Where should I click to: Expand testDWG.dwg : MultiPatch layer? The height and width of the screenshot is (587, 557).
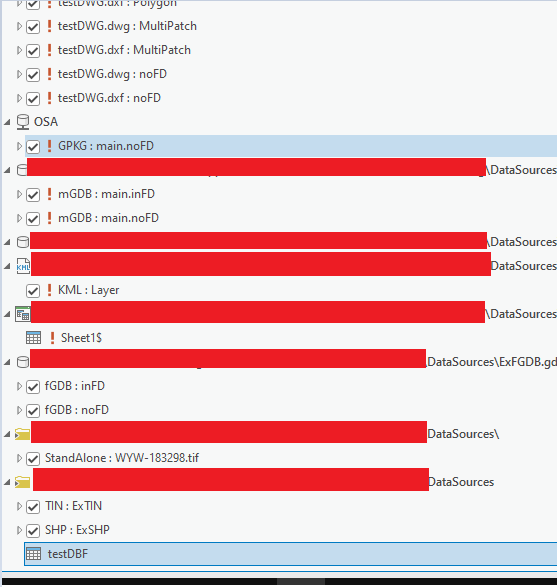(x=19, y=26)
